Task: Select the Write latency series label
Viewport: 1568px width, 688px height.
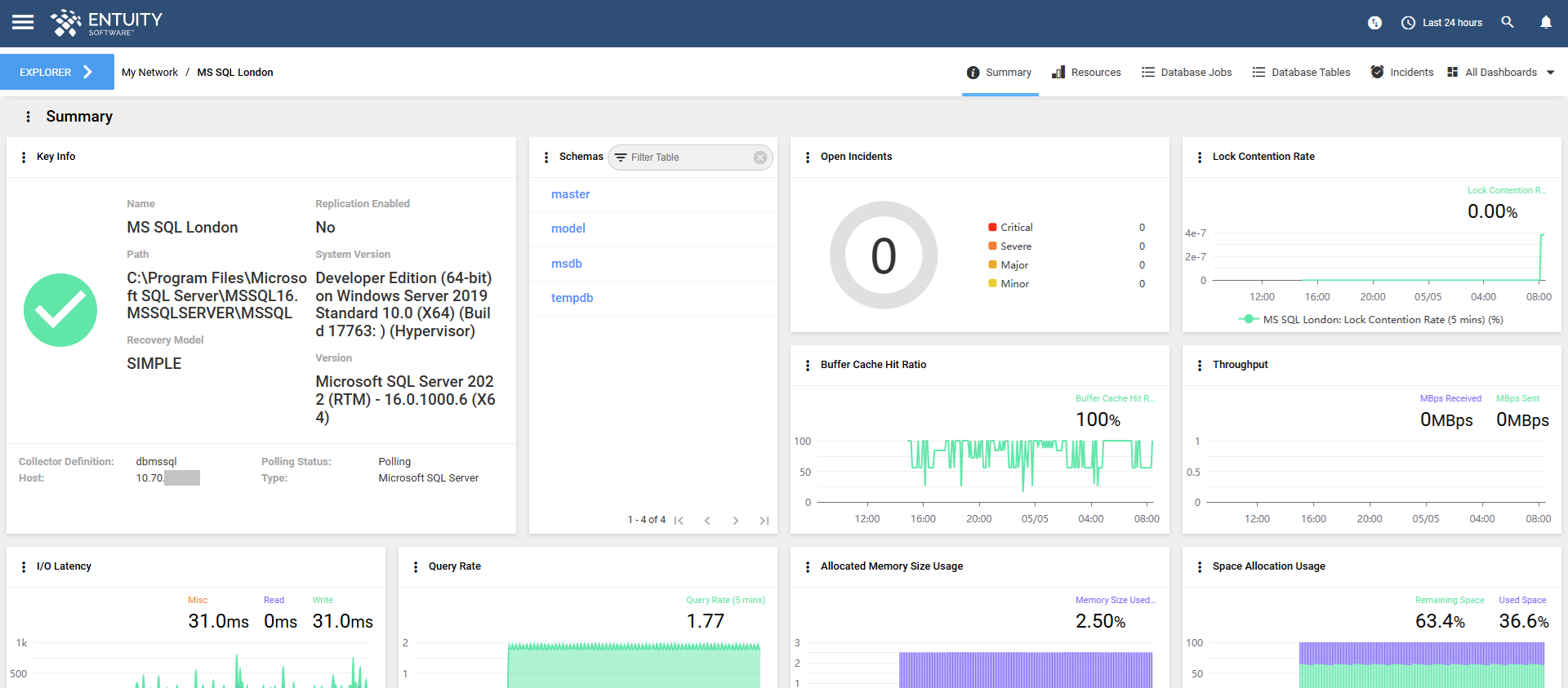Action: [x=323, y=600]
